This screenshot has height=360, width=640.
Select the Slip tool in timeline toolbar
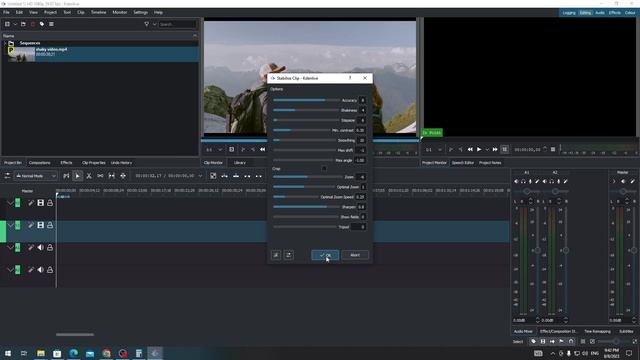point(111,176)
